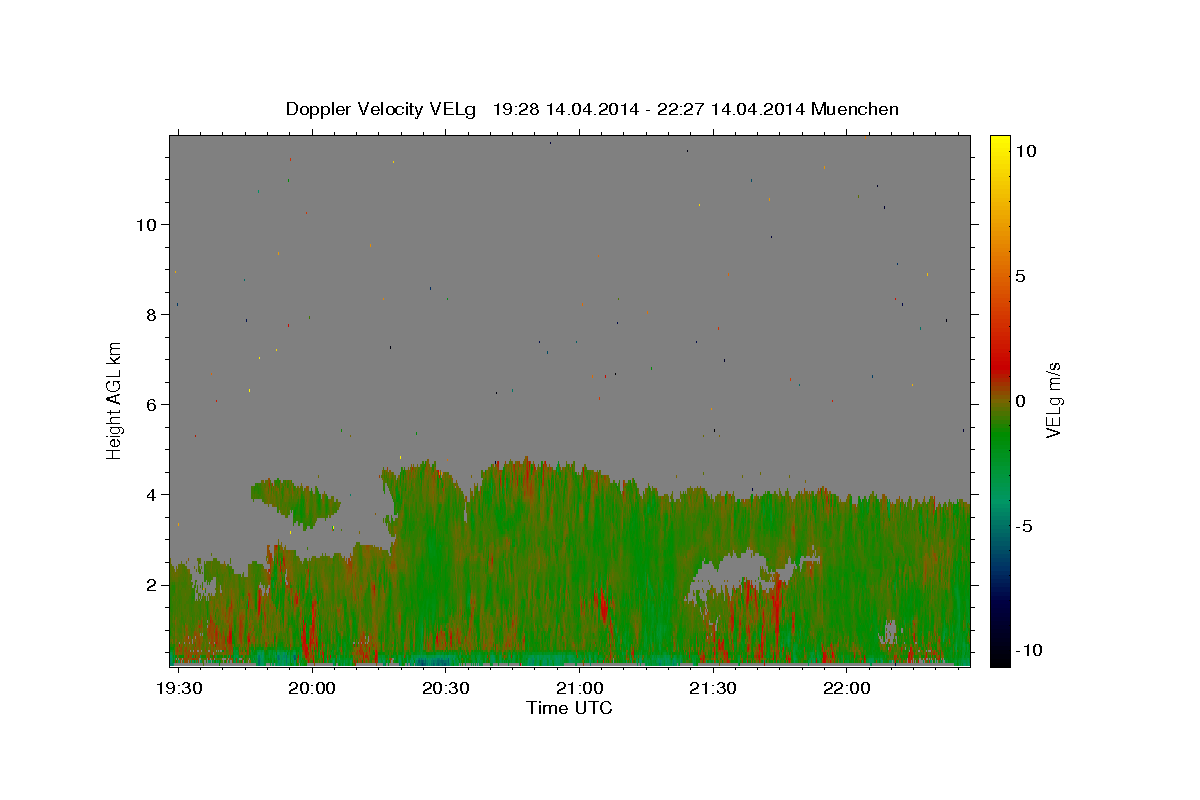Click the 'Height AGL km' axis label
This screenshot has height=800, width=1200.
115,400
